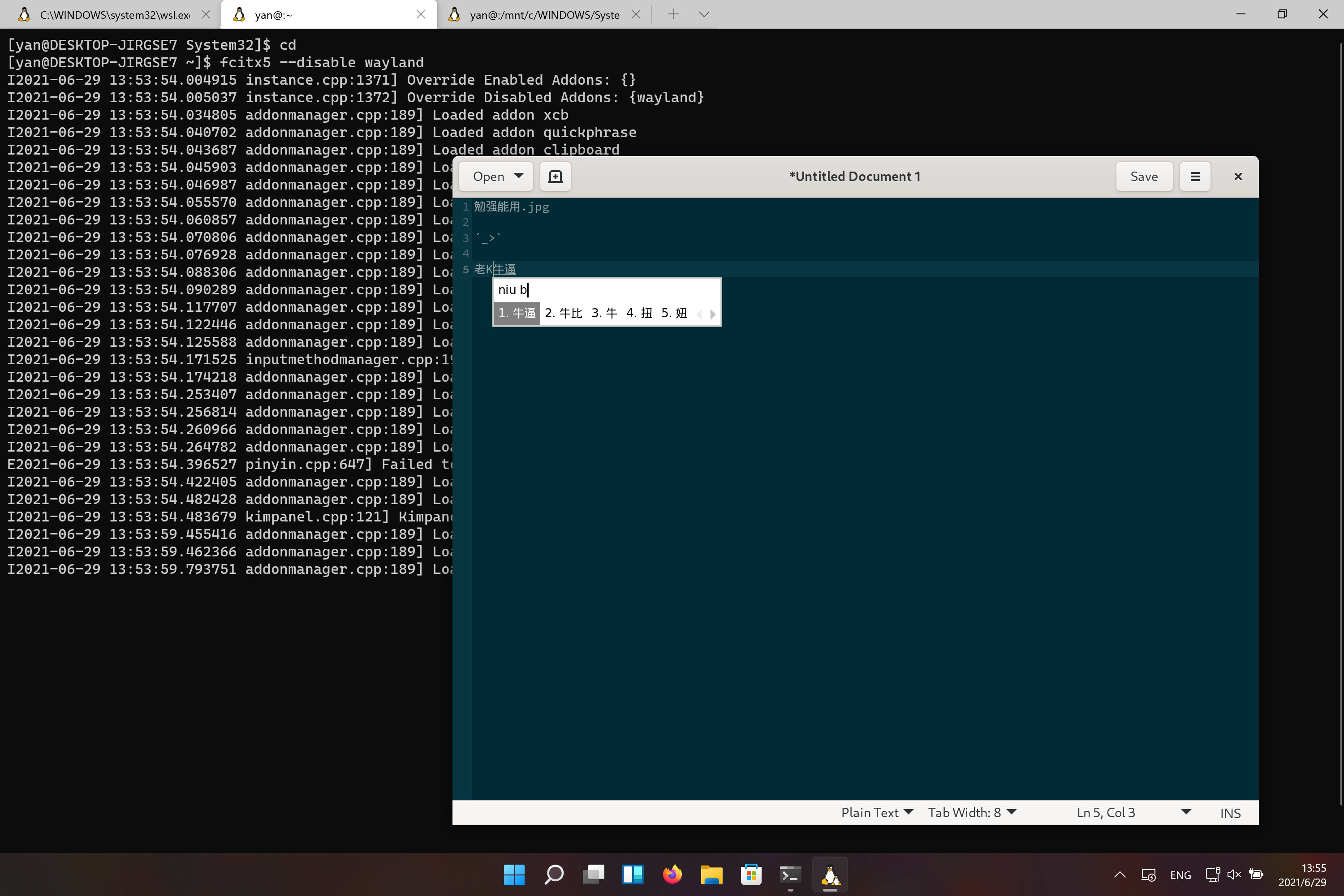
Task: Open the clock 13:55 2021/6/29
Action: [1302, 875]
